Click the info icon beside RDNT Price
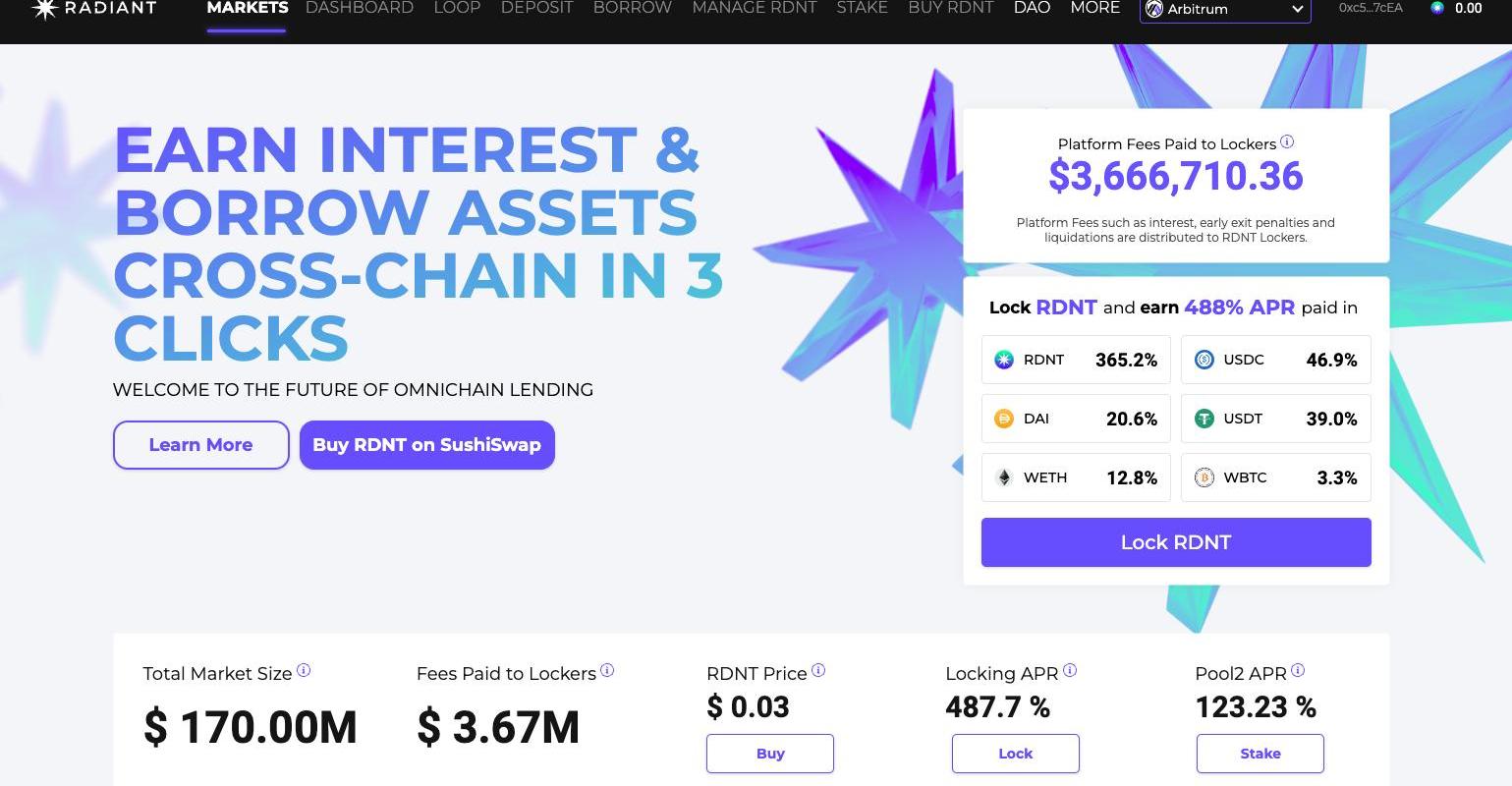 click(818, 670)
